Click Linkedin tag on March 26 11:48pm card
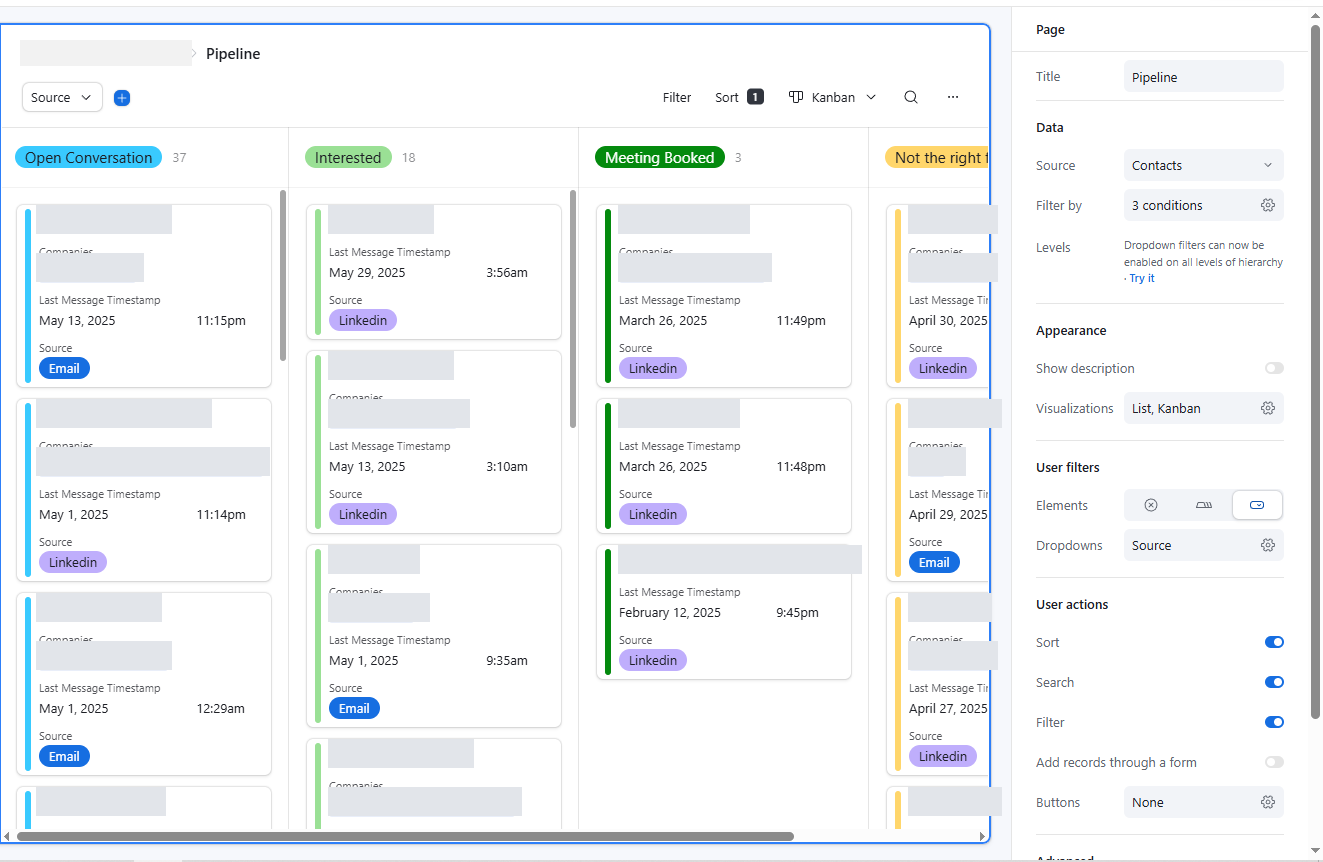 click(653, 514)
